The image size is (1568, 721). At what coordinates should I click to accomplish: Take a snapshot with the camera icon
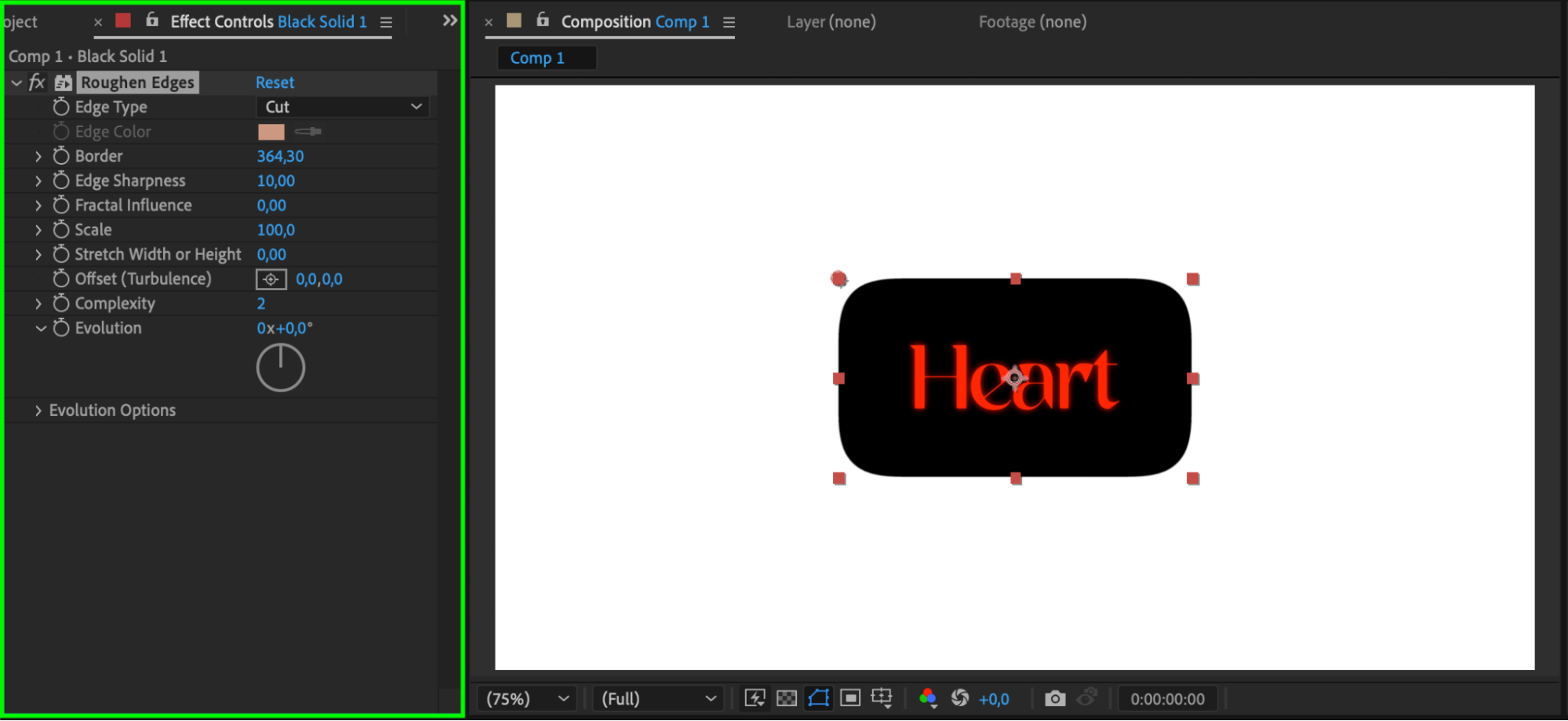pyautogui.click(x=1055, y=697)
